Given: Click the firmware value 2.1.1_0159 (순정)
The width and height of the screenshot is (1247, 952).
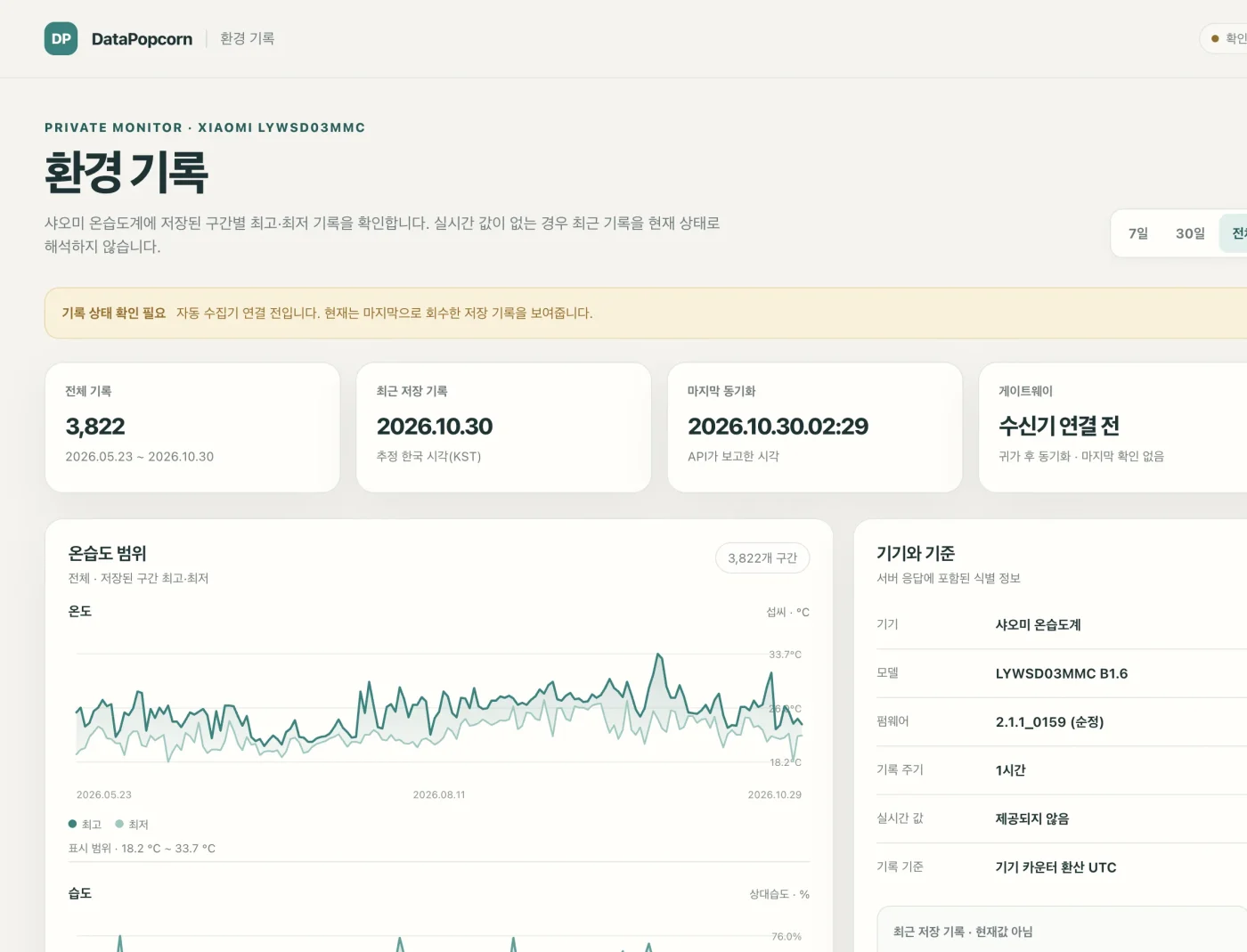Looking at the screenshot, I should [x=1050, y=722].
